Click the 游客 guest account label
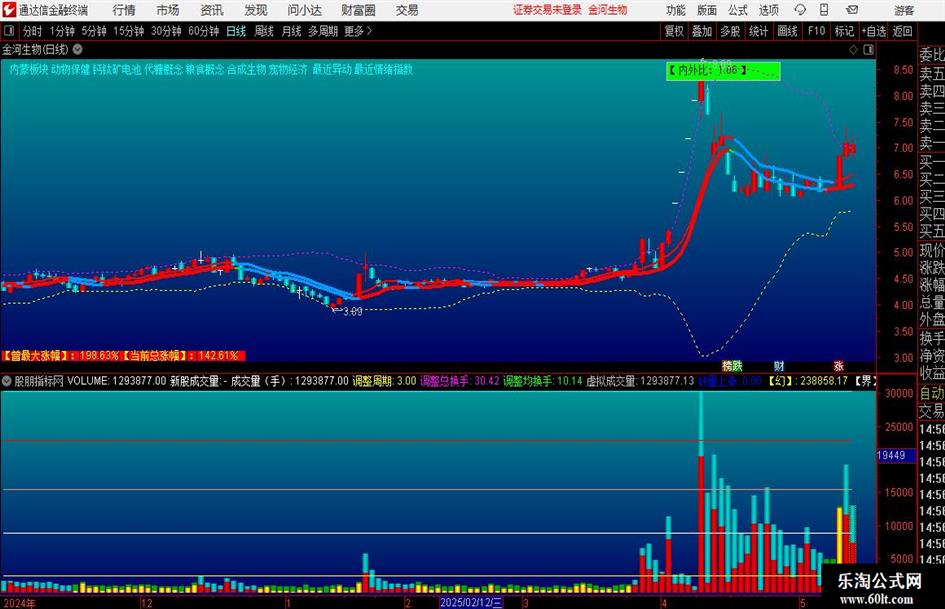The width and height of the screenshot is (945, 609). pos(904,10)
